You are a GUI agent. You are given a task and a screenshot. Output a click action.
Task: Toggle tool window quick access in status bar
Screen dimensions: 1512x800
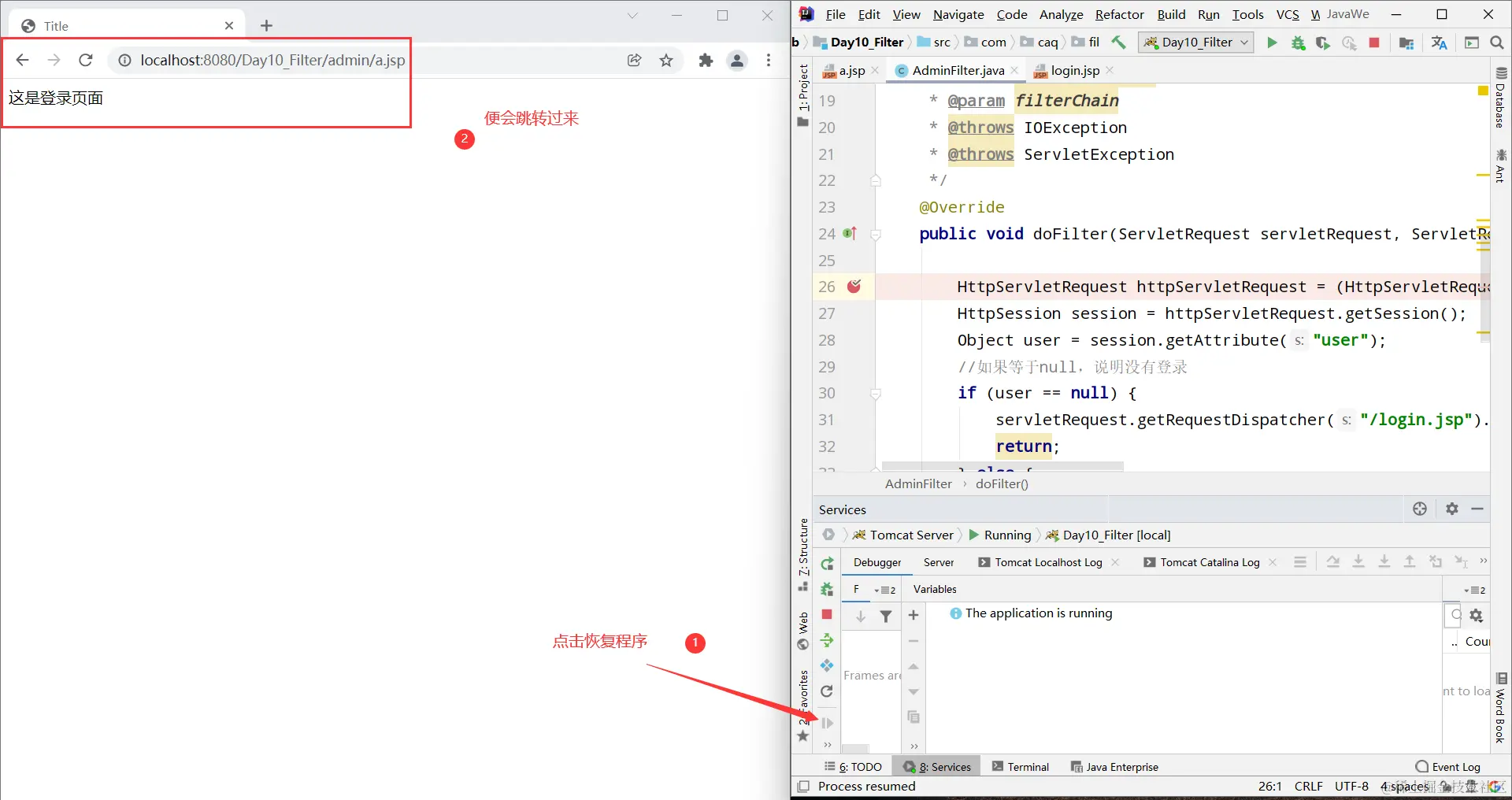[x=803, y=786]
